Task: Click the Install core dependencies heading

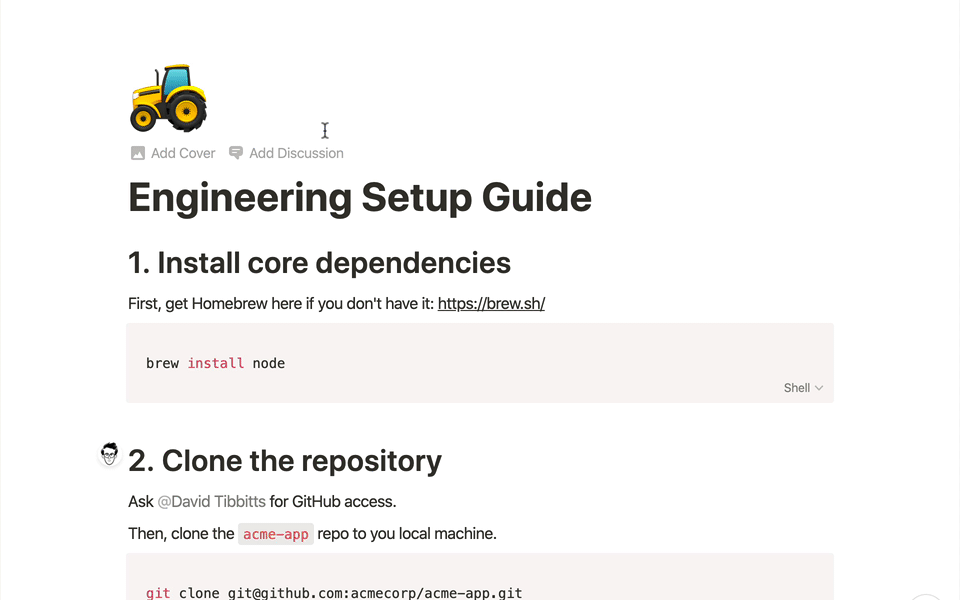Action: click(319, 263)
